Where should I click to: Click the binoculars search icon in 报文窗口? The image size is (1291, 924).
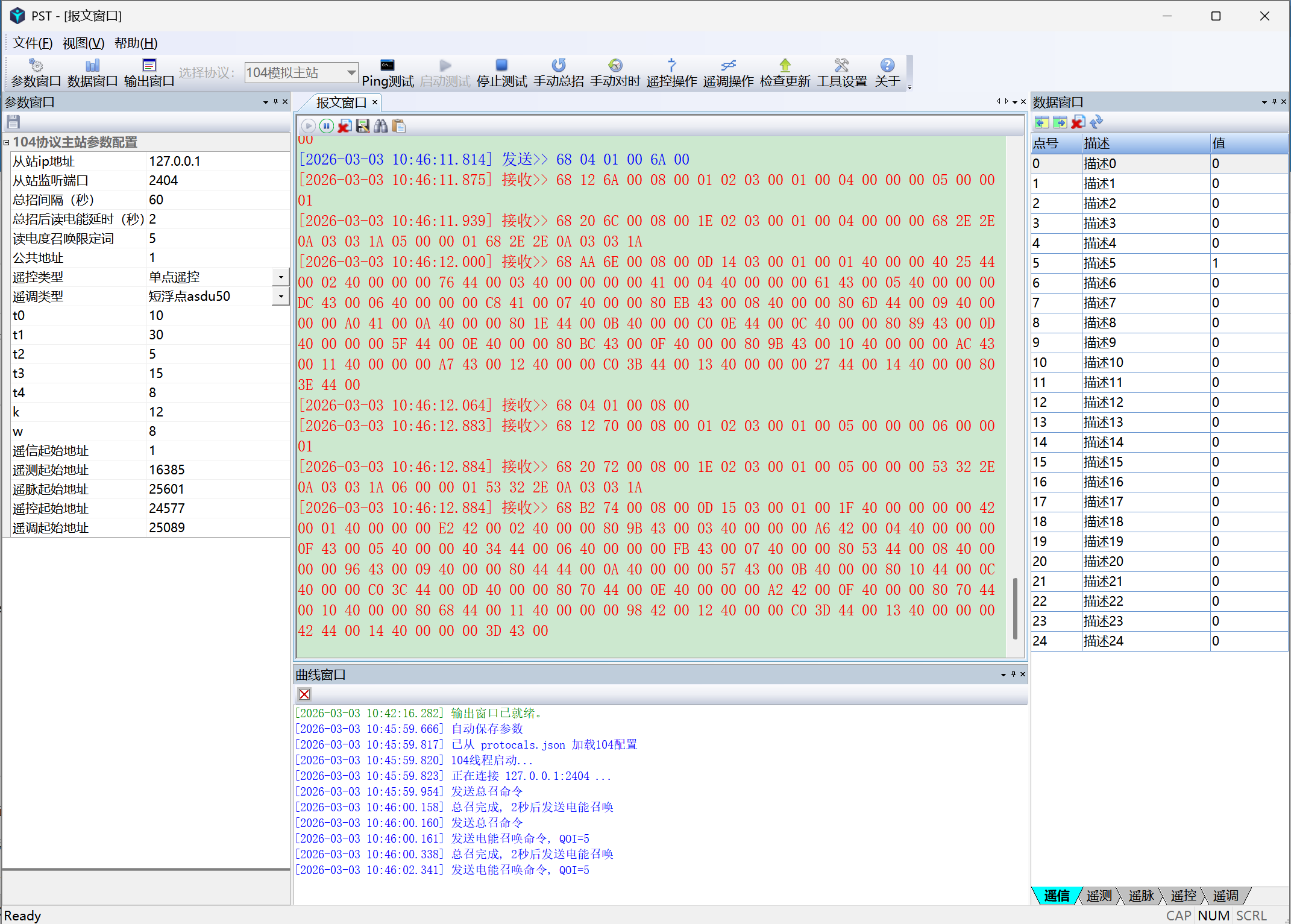(380, 126)
